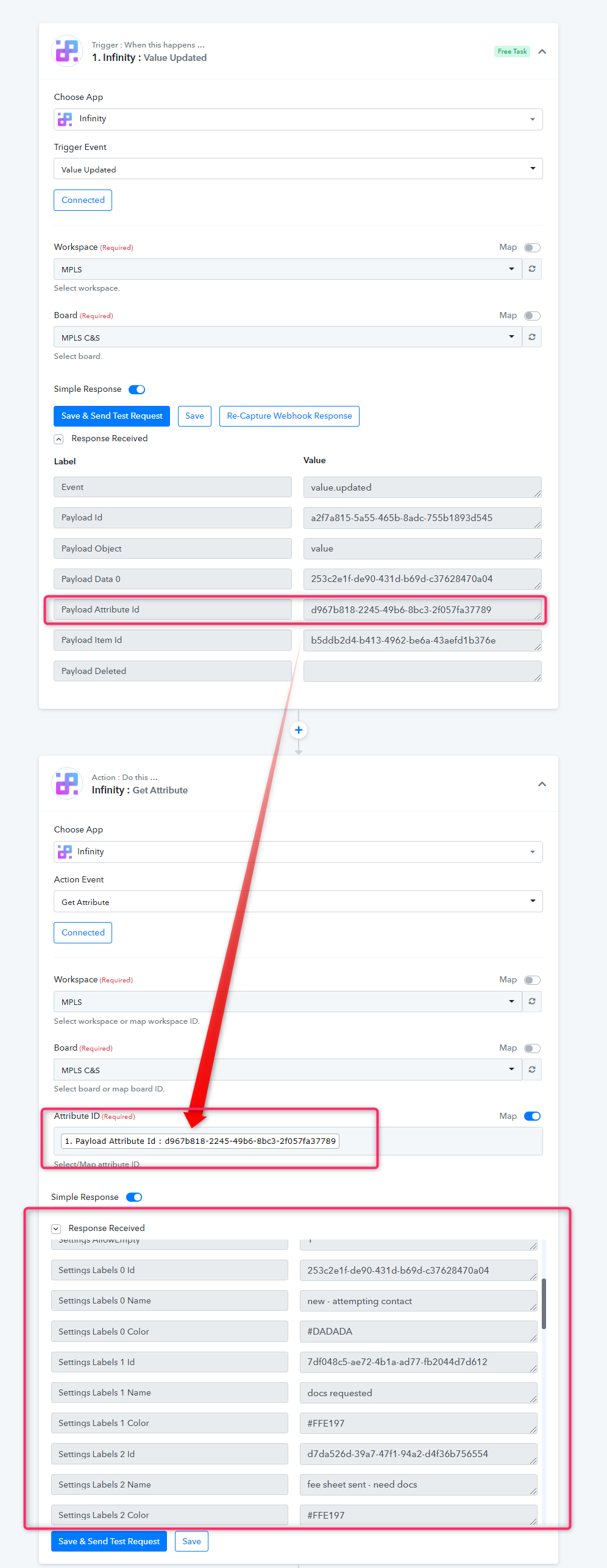This screenshot has width=607, height=1568.
Task: Click the Infinity logo in the action header
Action: tap(67, 784)
